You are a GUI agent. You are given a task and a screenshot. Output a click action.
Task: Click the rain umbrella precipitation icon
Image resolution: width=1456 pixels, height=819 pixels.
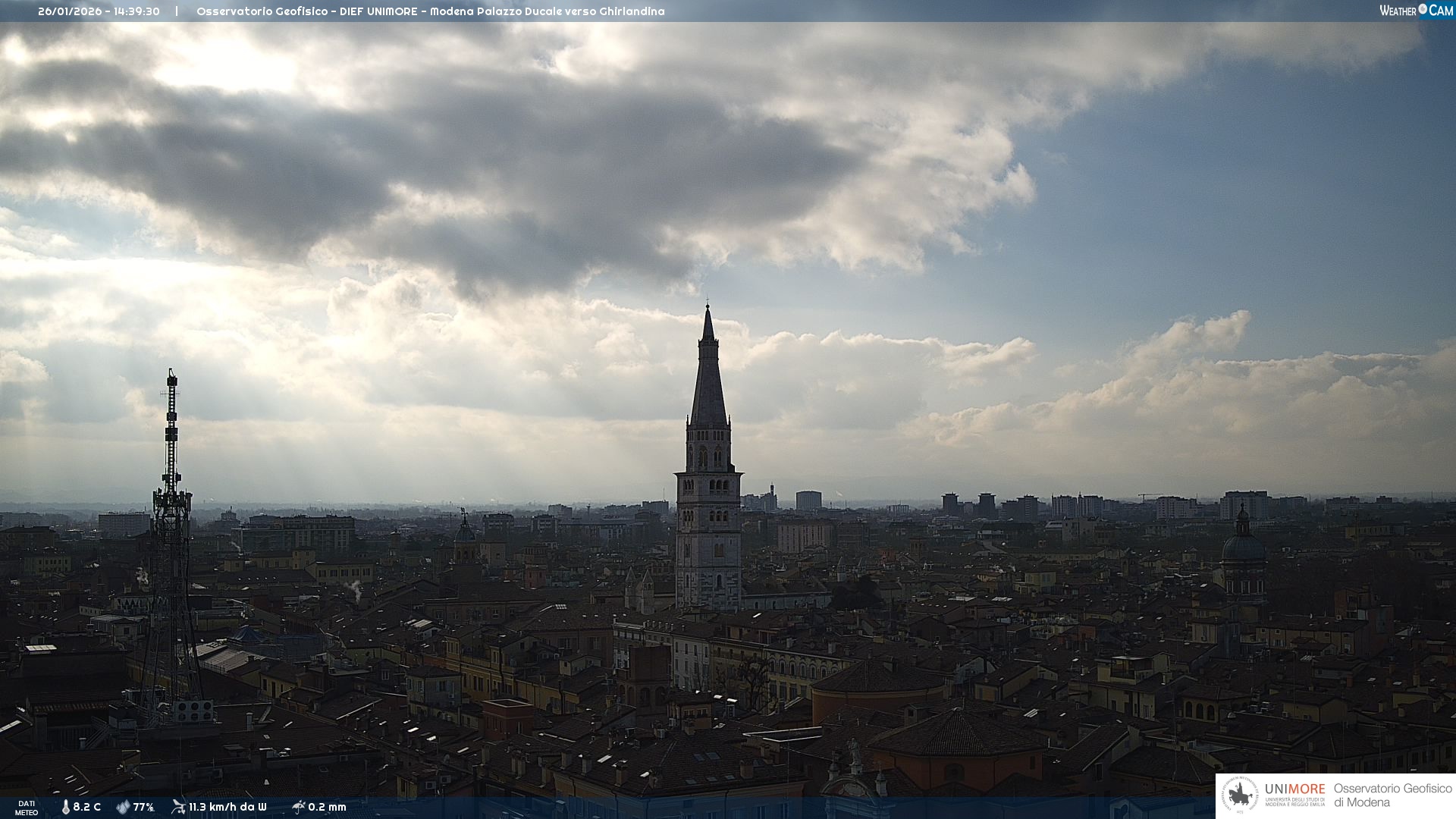pos(298,807)
